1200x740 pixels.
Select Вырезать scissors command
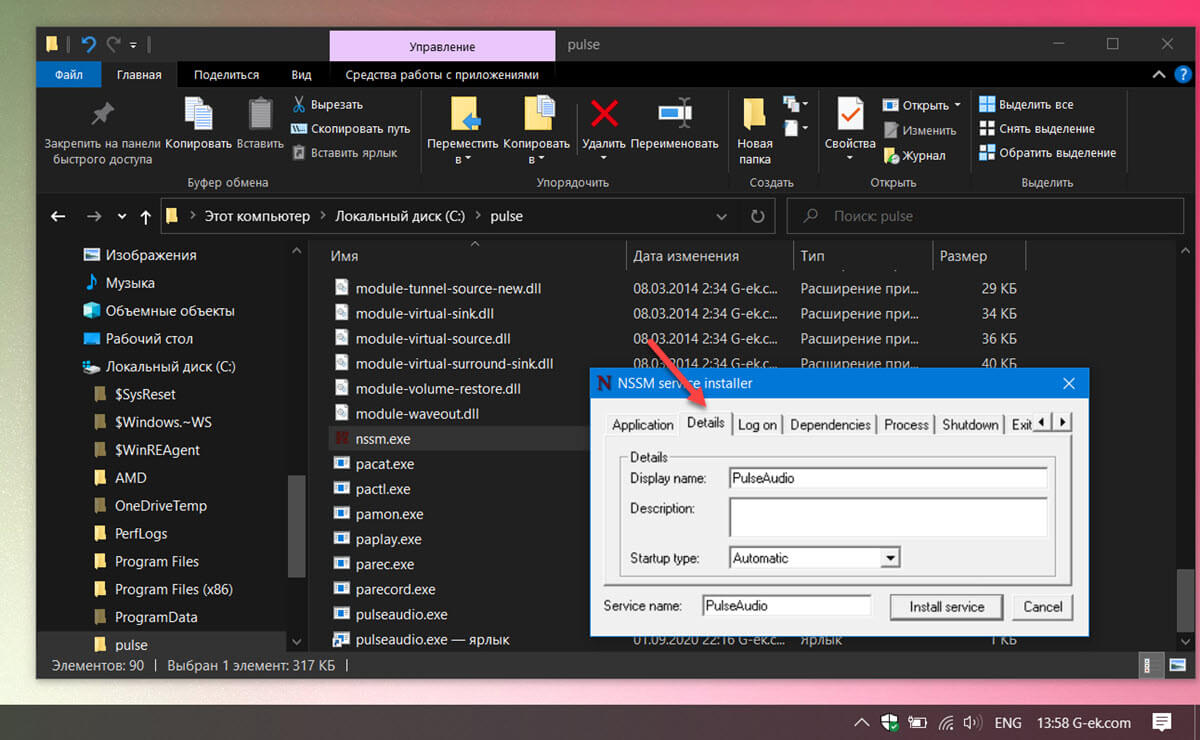point(328,104)
